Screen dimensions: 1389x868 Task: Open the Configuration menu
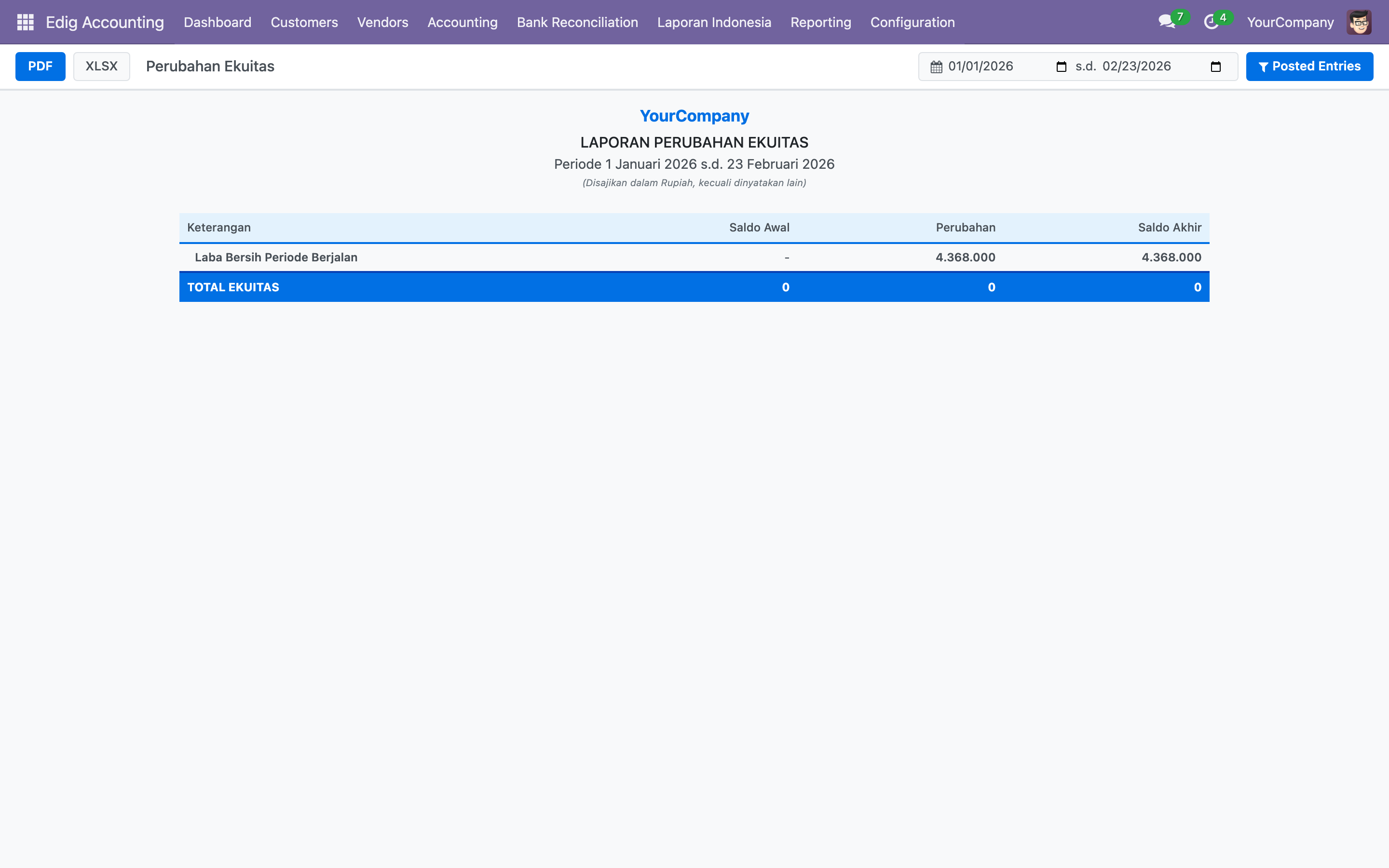(912, 22)
